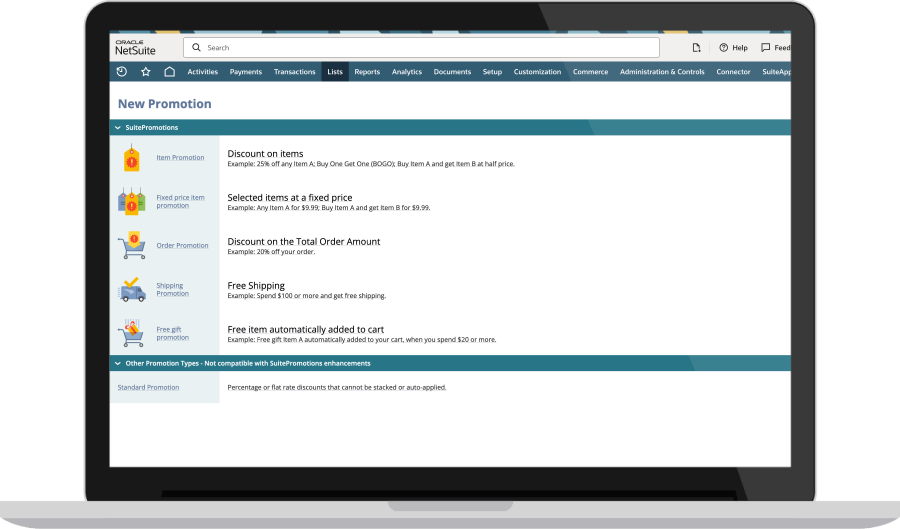The height and width of the screenshot is (529, 900).
Task: Open the Standard Promotion link
Action: [x=148, y=387]
